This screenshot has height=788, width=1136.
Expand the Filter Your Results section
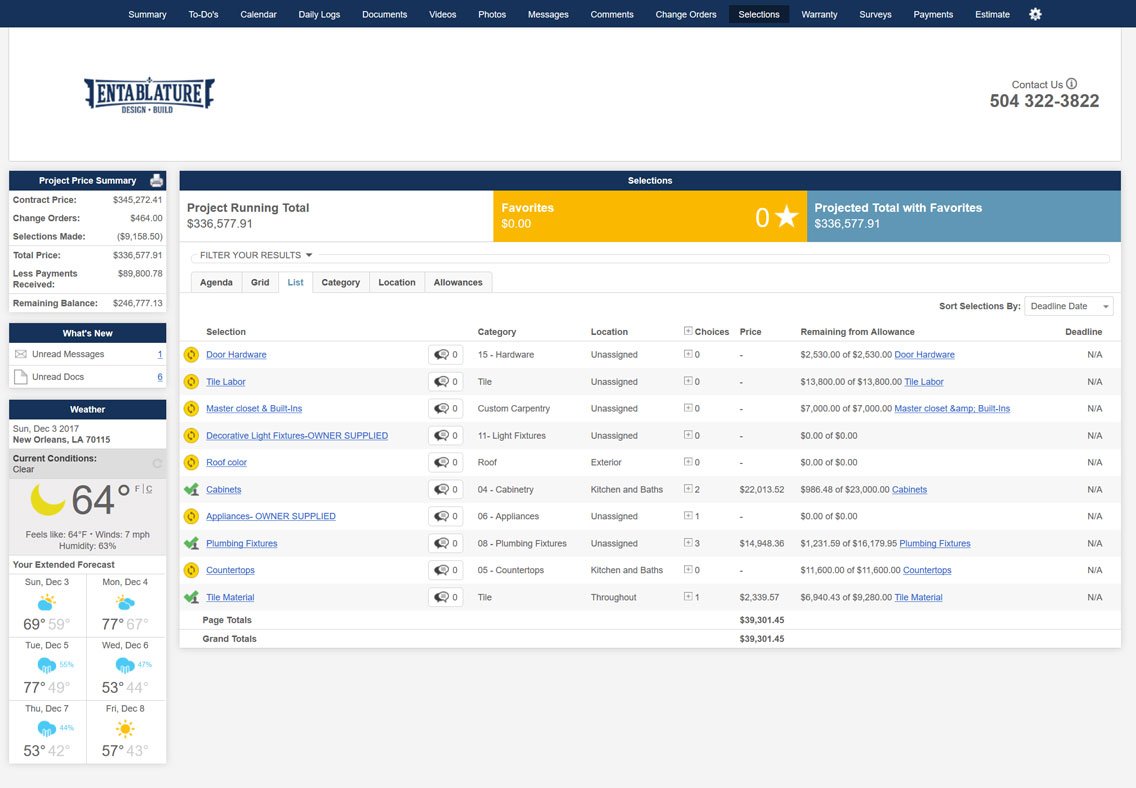click(x=256, y=255)
